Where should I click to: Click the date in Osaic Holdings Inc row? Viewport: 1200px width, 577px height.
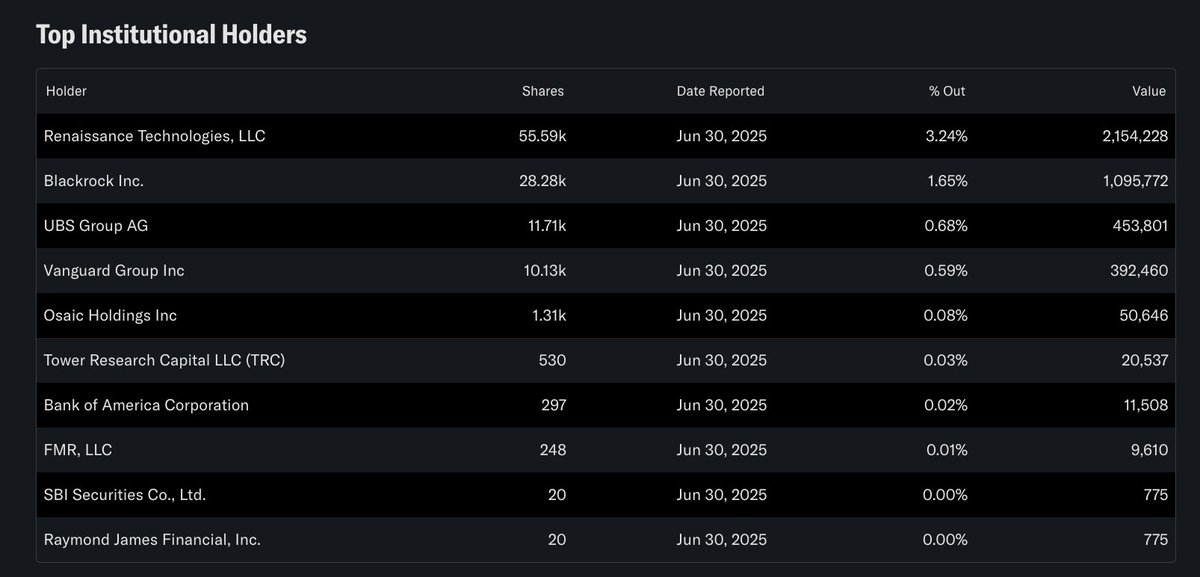pyautogui.click(x=721, y=315)
